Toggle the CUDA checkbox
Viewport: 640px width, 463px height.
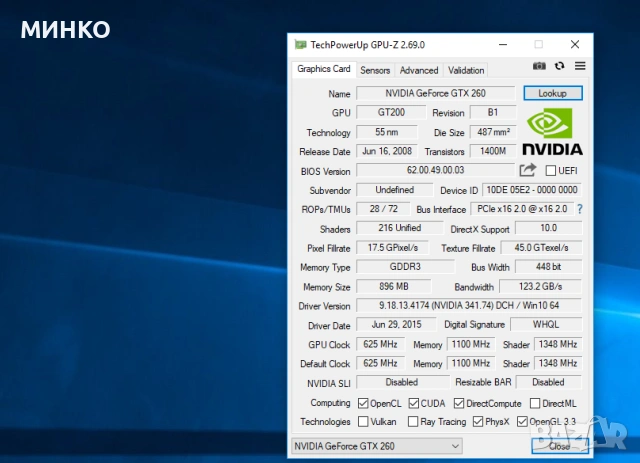tap(413, 403)
